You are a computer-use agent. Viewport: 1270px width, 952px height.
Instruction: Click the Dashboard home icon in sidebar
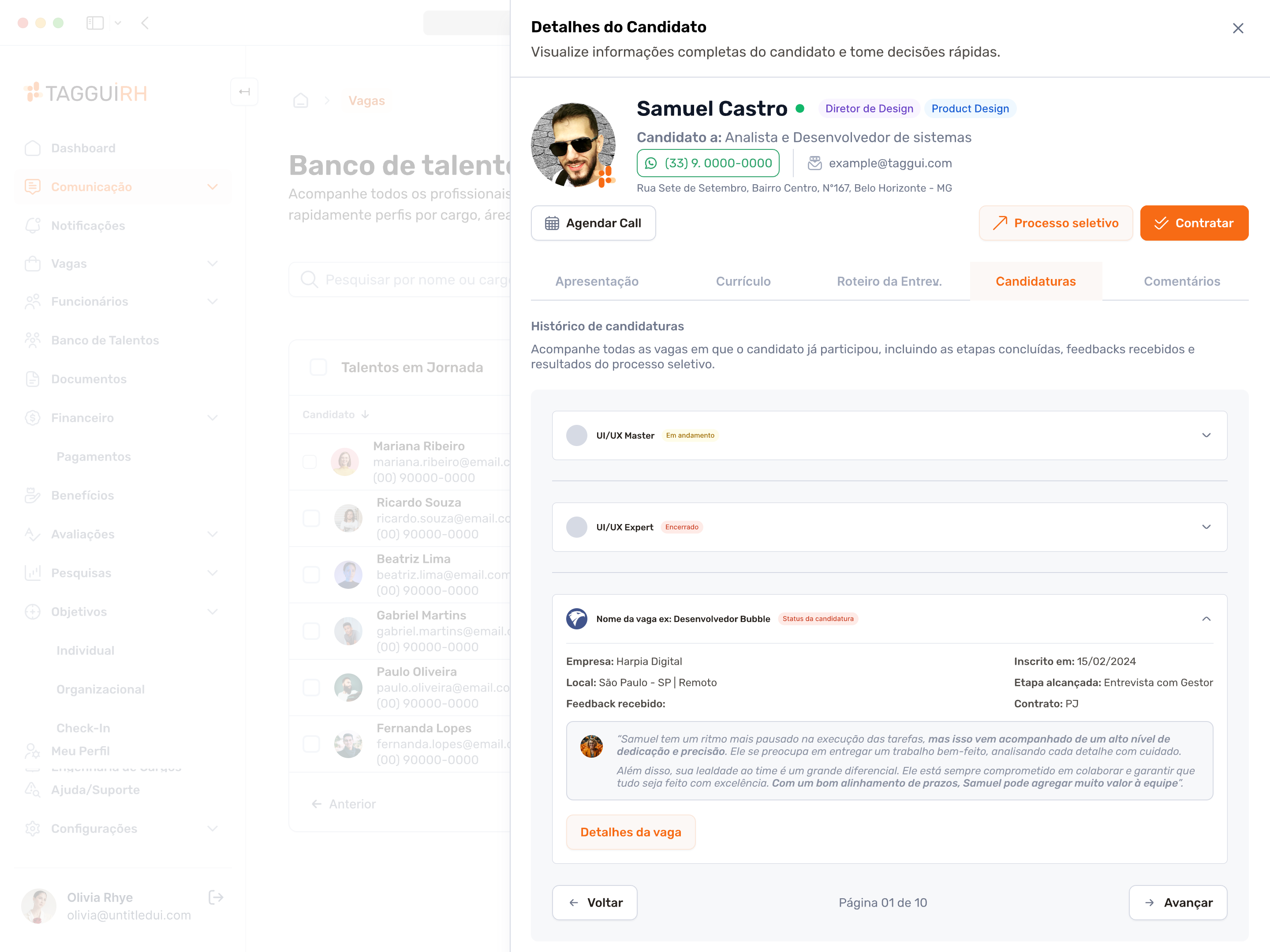(x=33, y=148)
